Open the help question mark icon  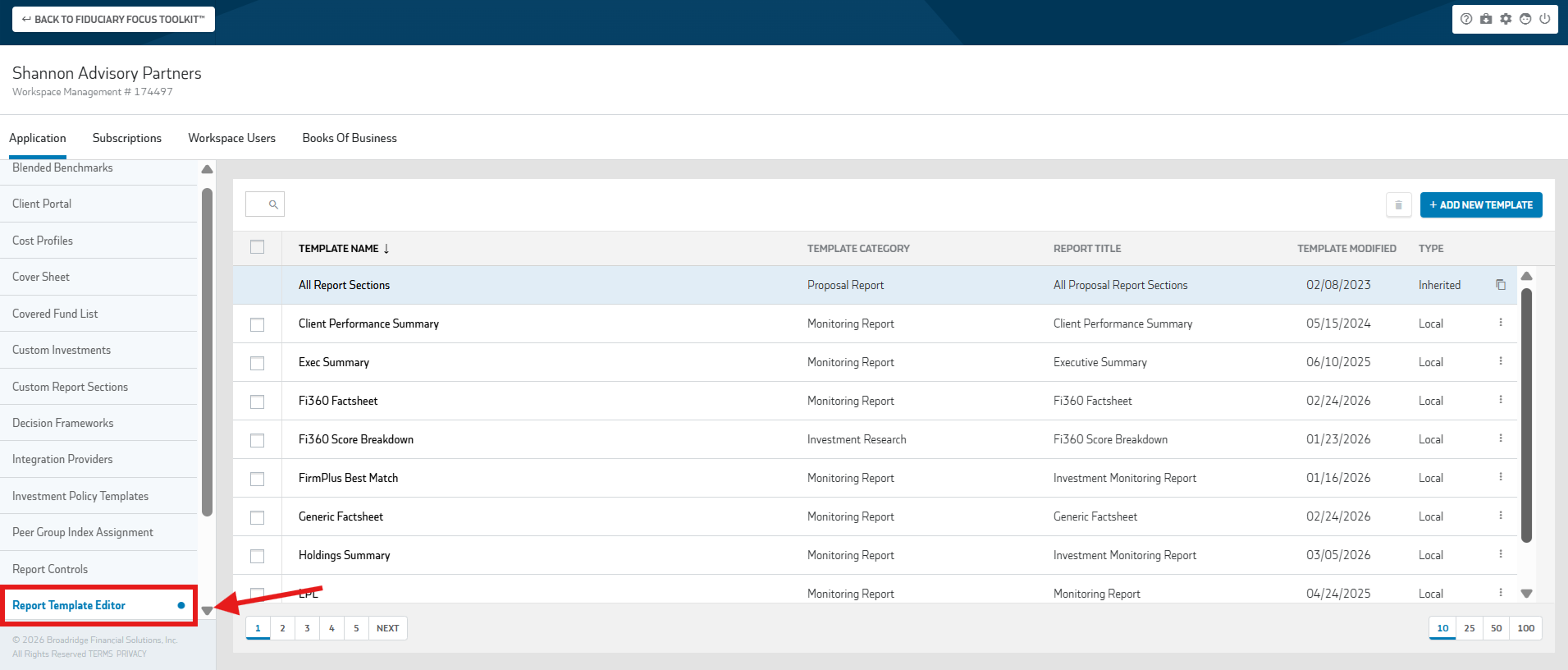click(1466, 19)
